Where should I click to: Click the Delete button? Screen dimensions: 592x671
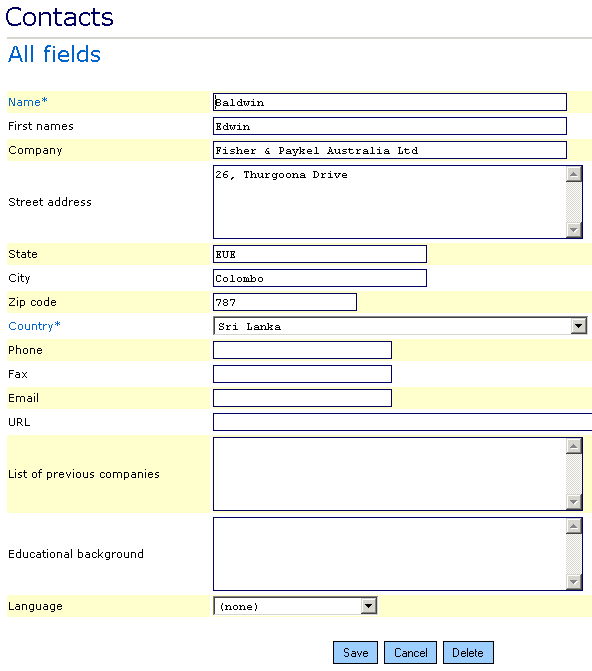[x=468, y=652]
